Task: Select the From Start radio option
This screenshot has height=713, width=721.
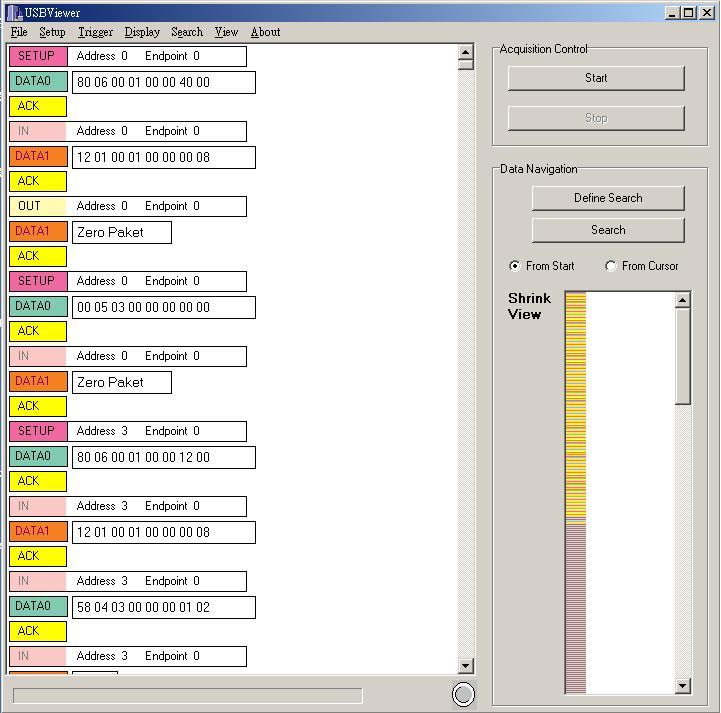Action: coord(542,266)
